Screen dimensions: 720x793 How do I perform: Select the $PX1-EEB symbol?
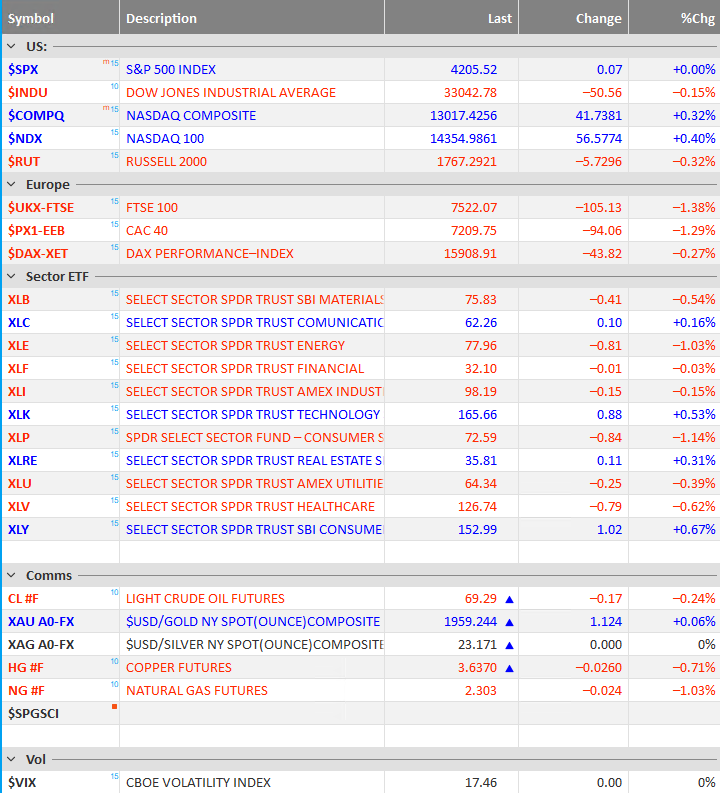click(x=36, y=231)
